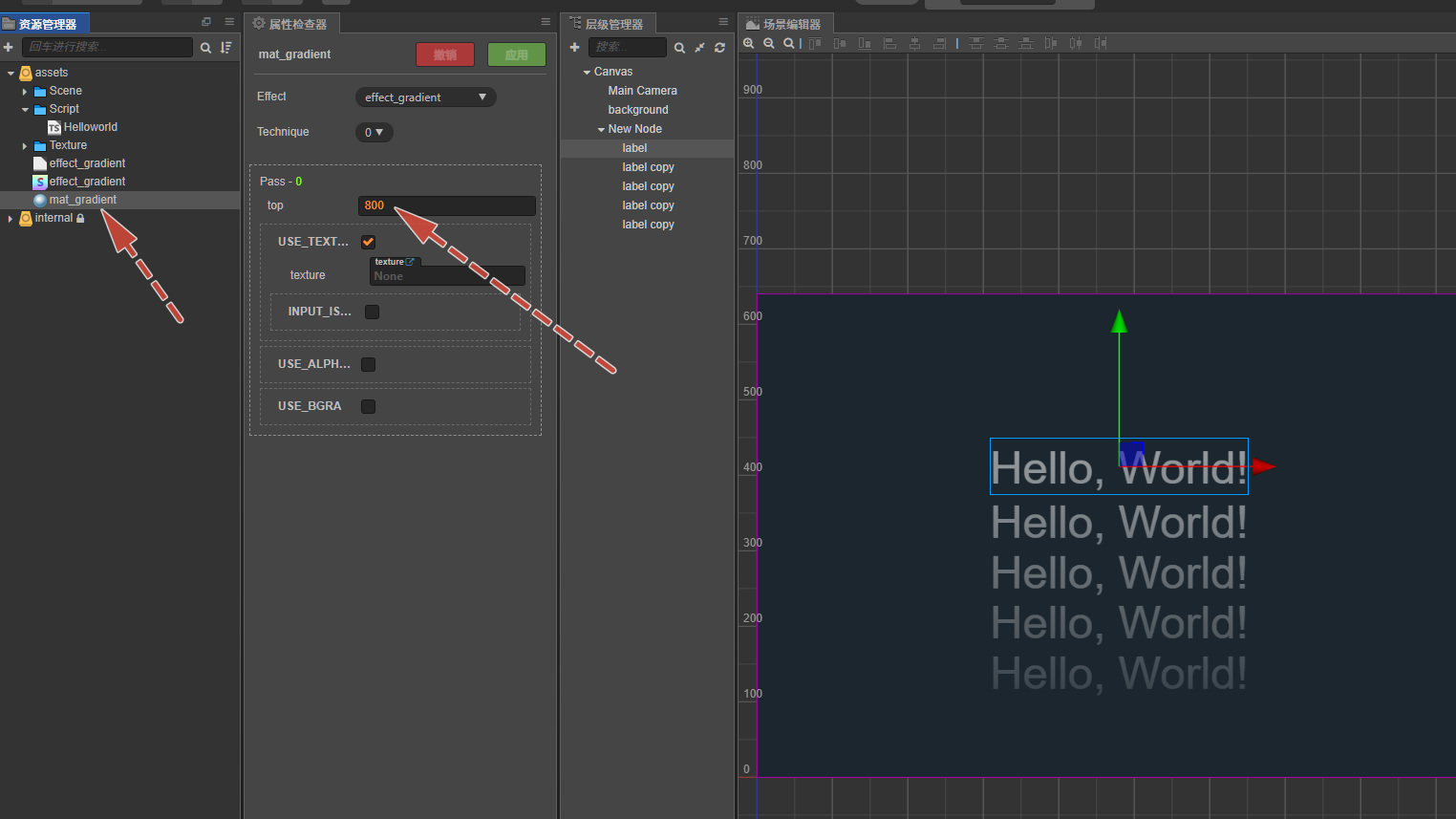Zoom in the scene editor view
The width and height of the screenshot is (1456, 819).
[749, 44]
